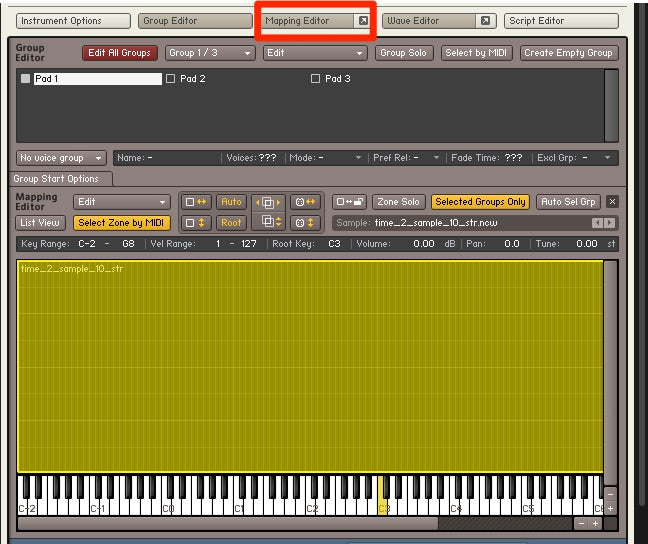Switch to the Group Start Options tab
This screenshot has width=648, height=544.
point(56,179)
